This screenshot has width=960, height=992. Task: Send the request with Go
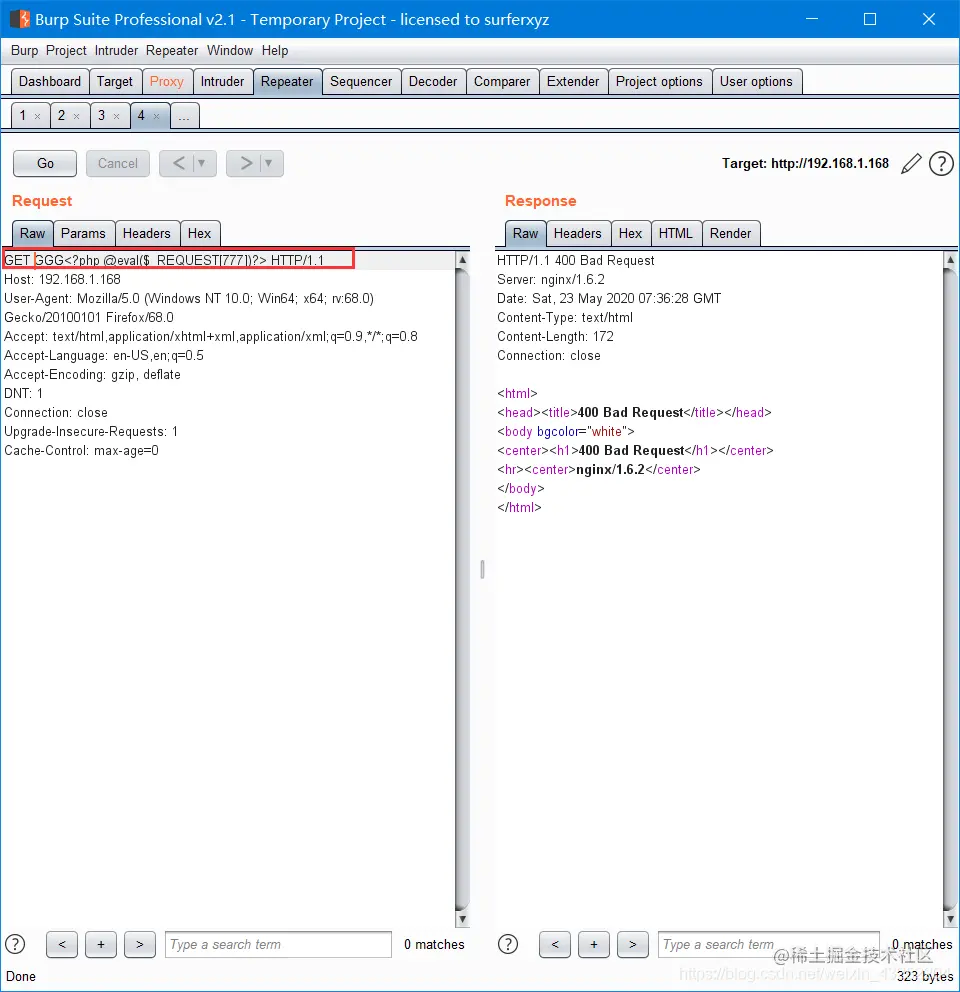coord(45,164)
